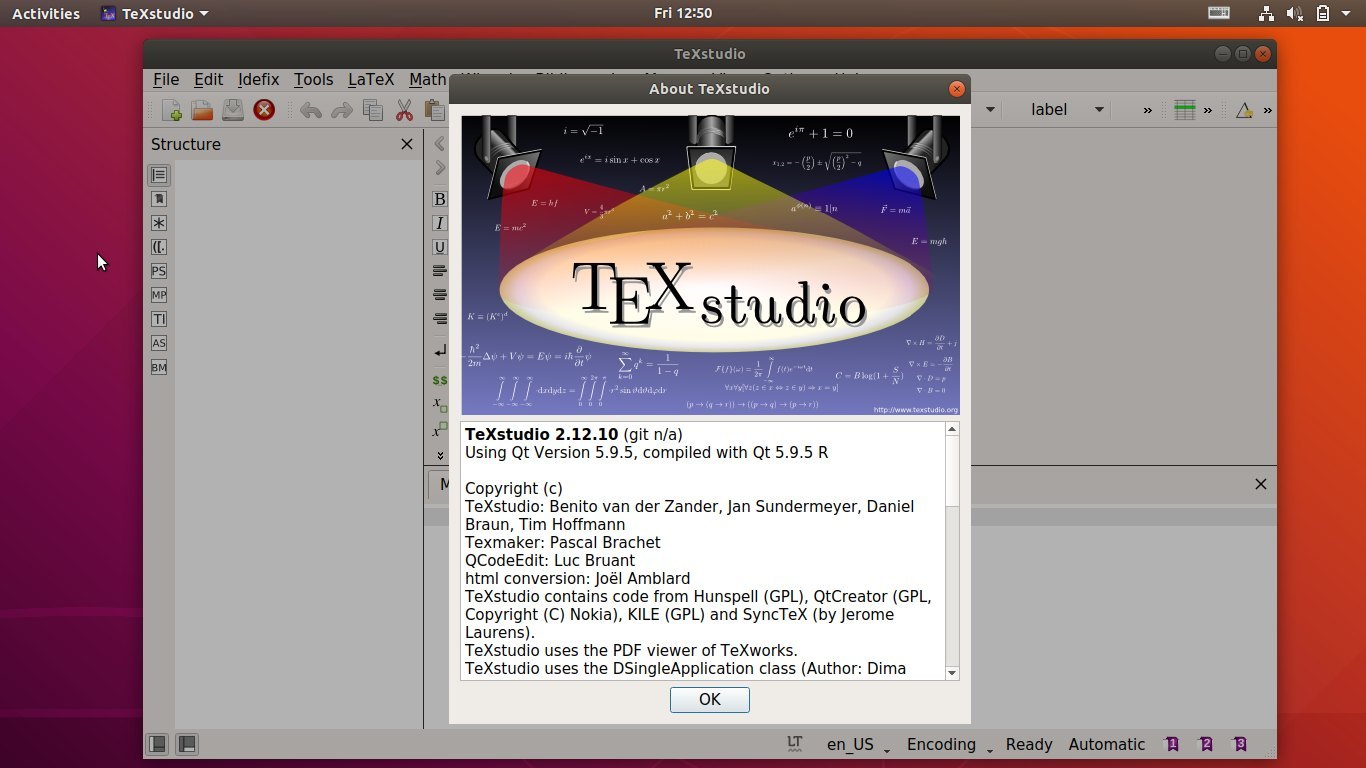Open PS pstricks commands panel
This screenshot has height=768, width=1366.
[158, 271]
